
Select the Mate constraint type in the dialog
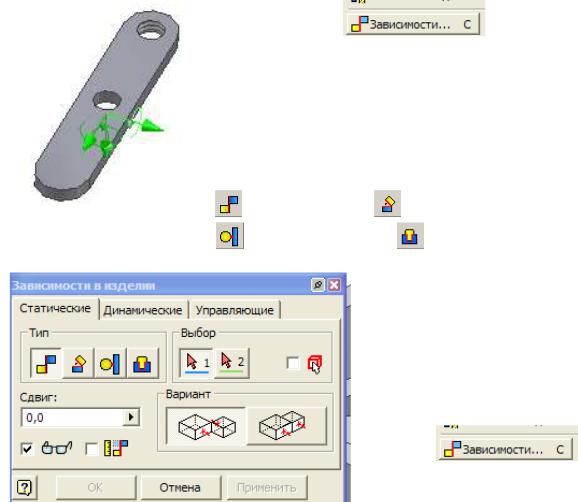46,363
